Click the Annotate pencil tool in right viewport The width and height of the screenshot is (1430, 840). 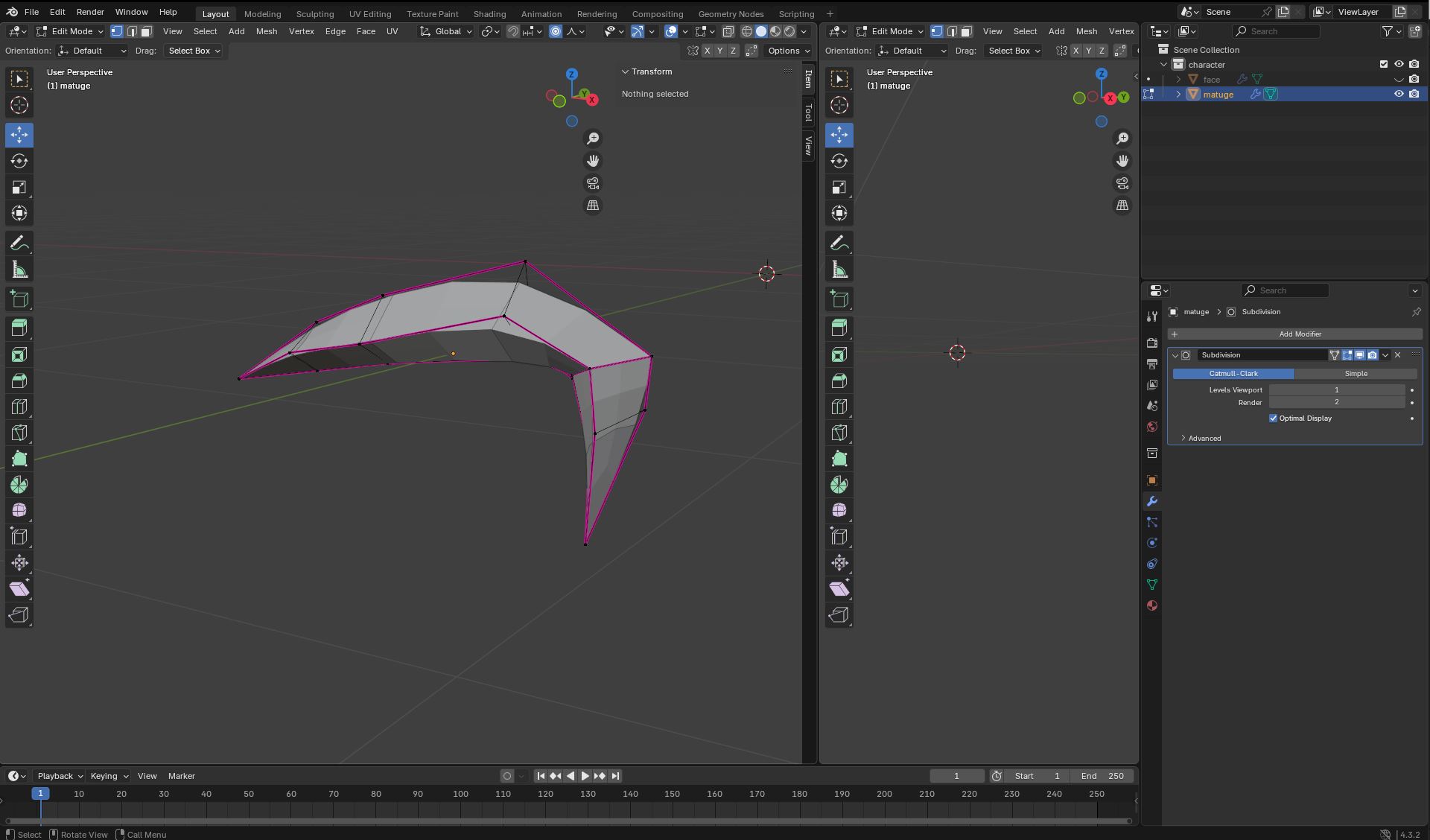coord(839,243)
